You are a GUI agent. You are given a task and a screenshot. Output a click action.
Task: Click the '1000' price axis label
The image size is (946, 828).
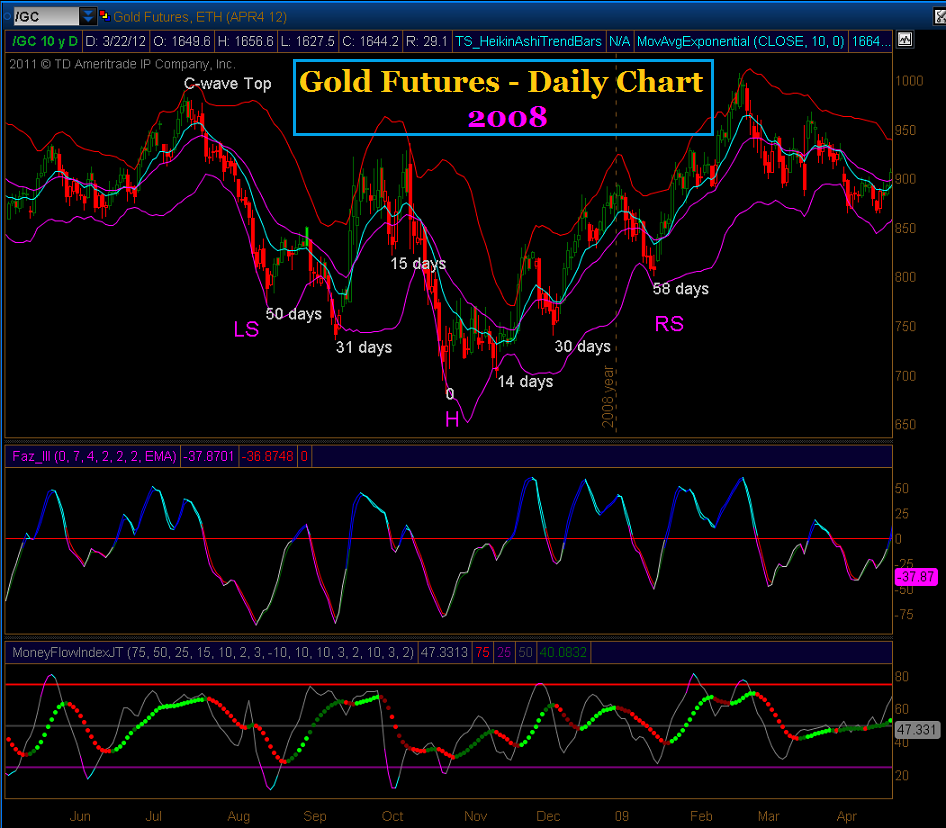click(x=909, y=81)
